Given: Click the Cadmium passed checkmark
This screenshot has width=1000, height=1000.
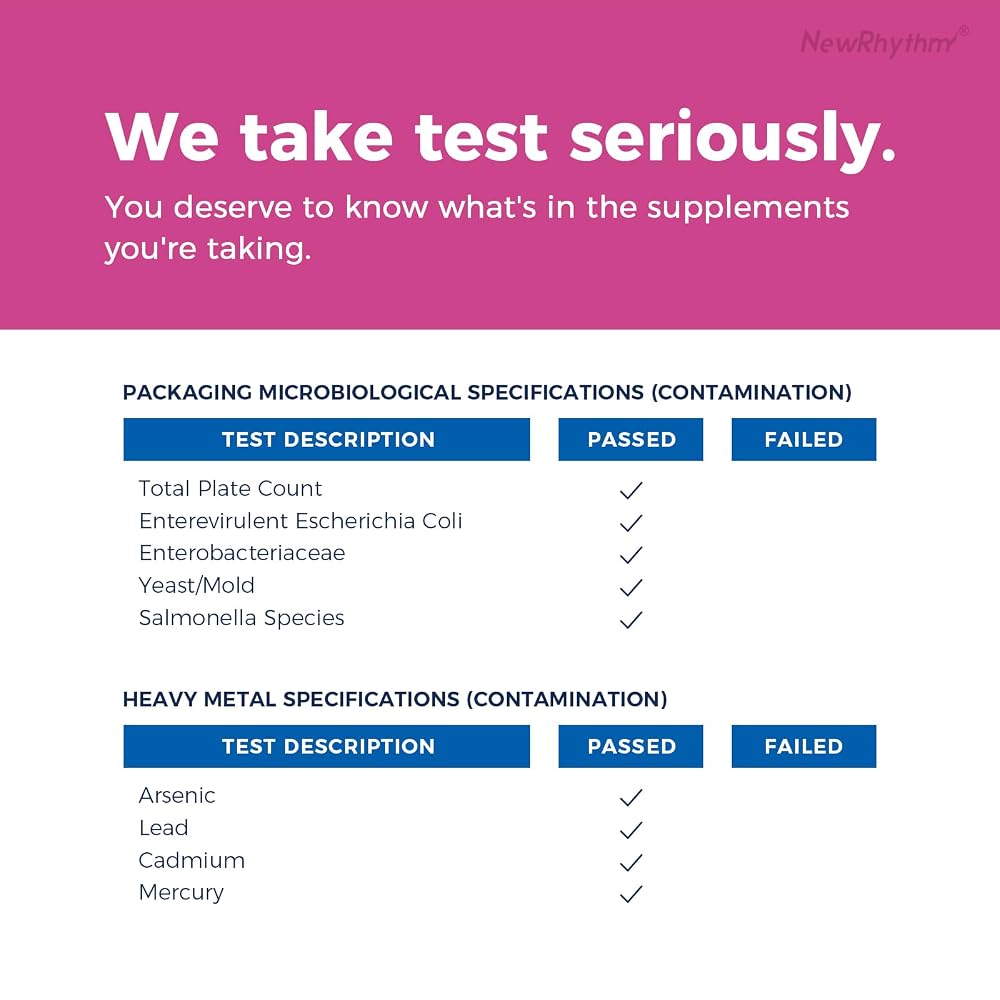Looking at the screenshot, I should point(631,862).
